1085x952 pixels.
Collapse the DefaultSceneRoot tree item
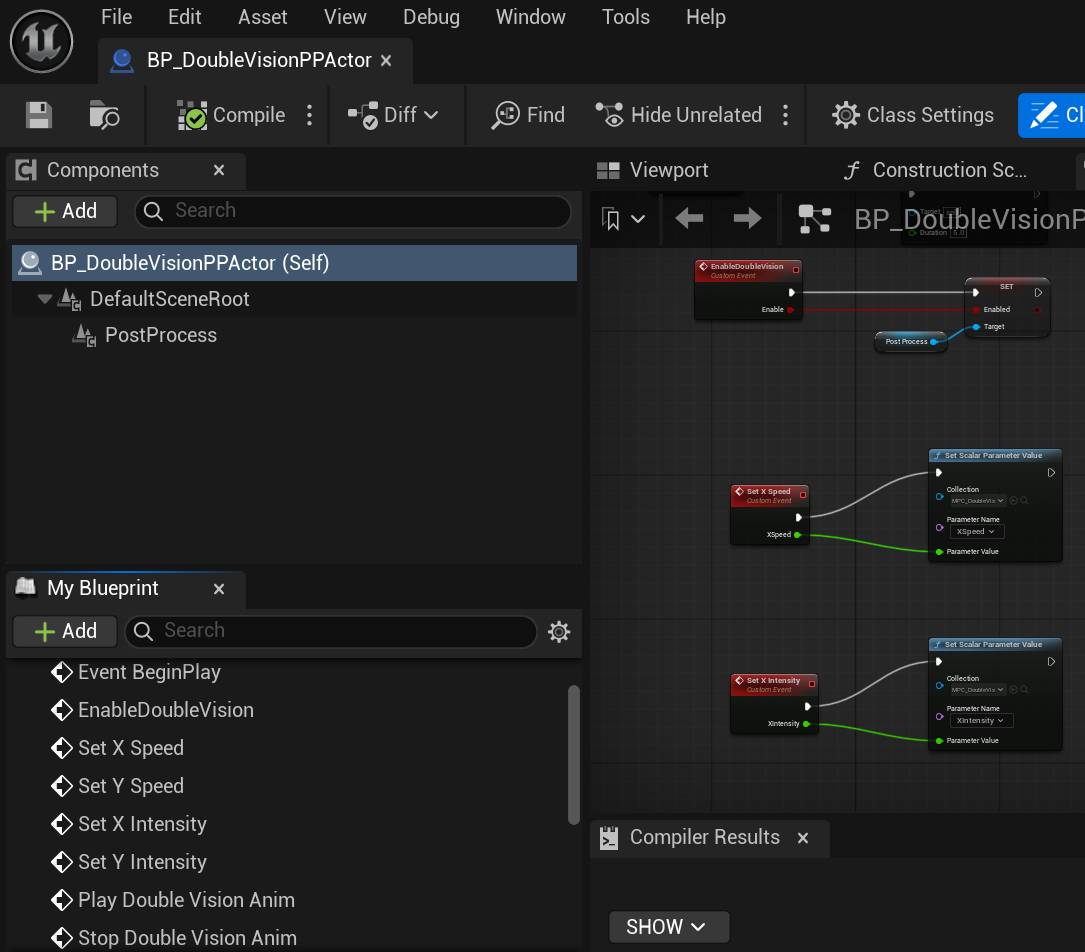[x=44, y=298]
